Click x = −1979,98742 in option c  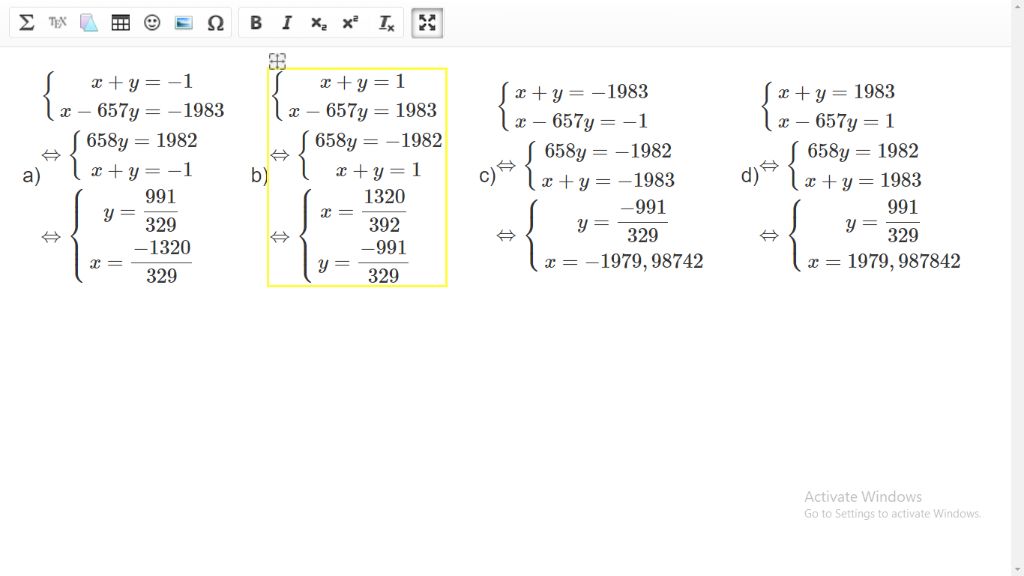(623, 262)
